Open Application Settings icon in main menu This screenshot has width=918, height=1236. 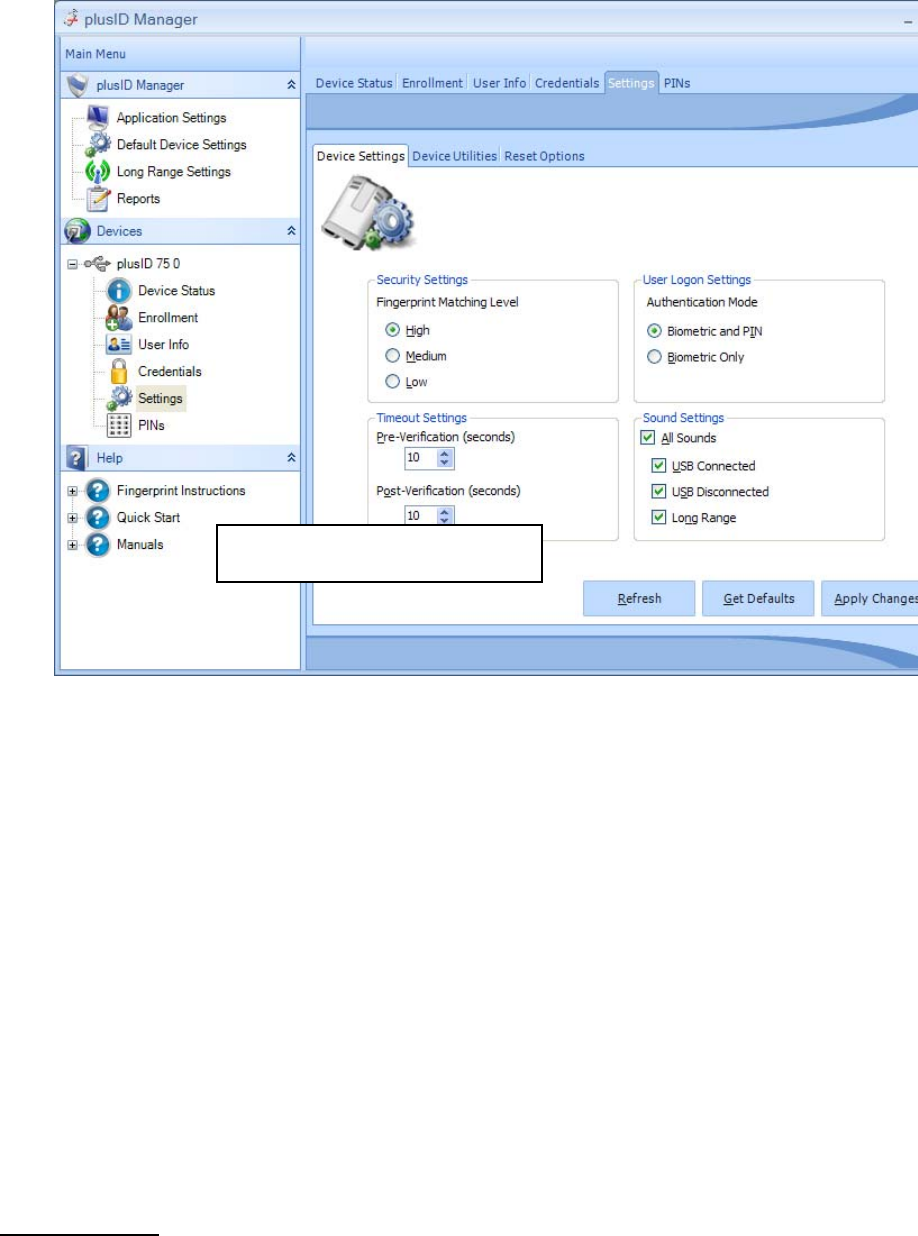click(97, 117)
